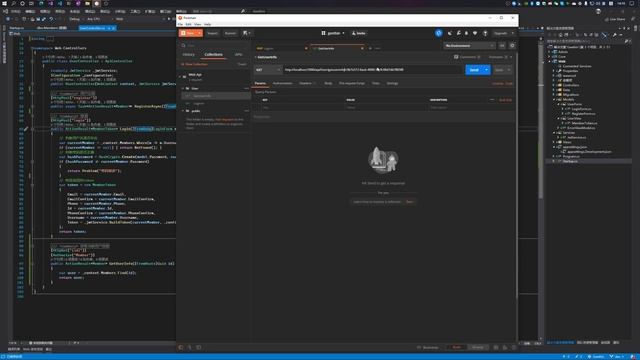The width and height of the screenshot is (640, 360).
Task: Open the Params tab
Action: (x=260, y=83)
